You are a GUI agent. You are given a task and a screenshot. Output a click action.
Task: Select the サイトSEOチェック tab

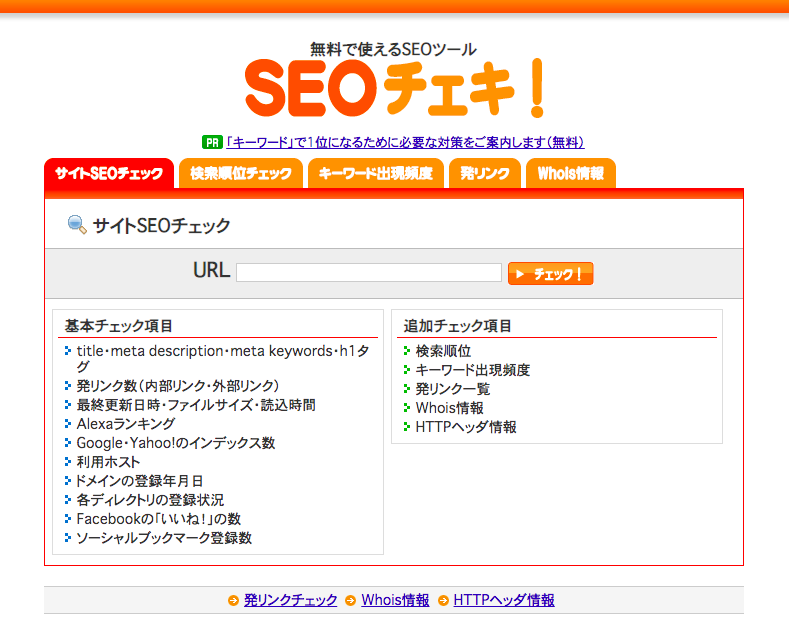(x=109, y=174)
